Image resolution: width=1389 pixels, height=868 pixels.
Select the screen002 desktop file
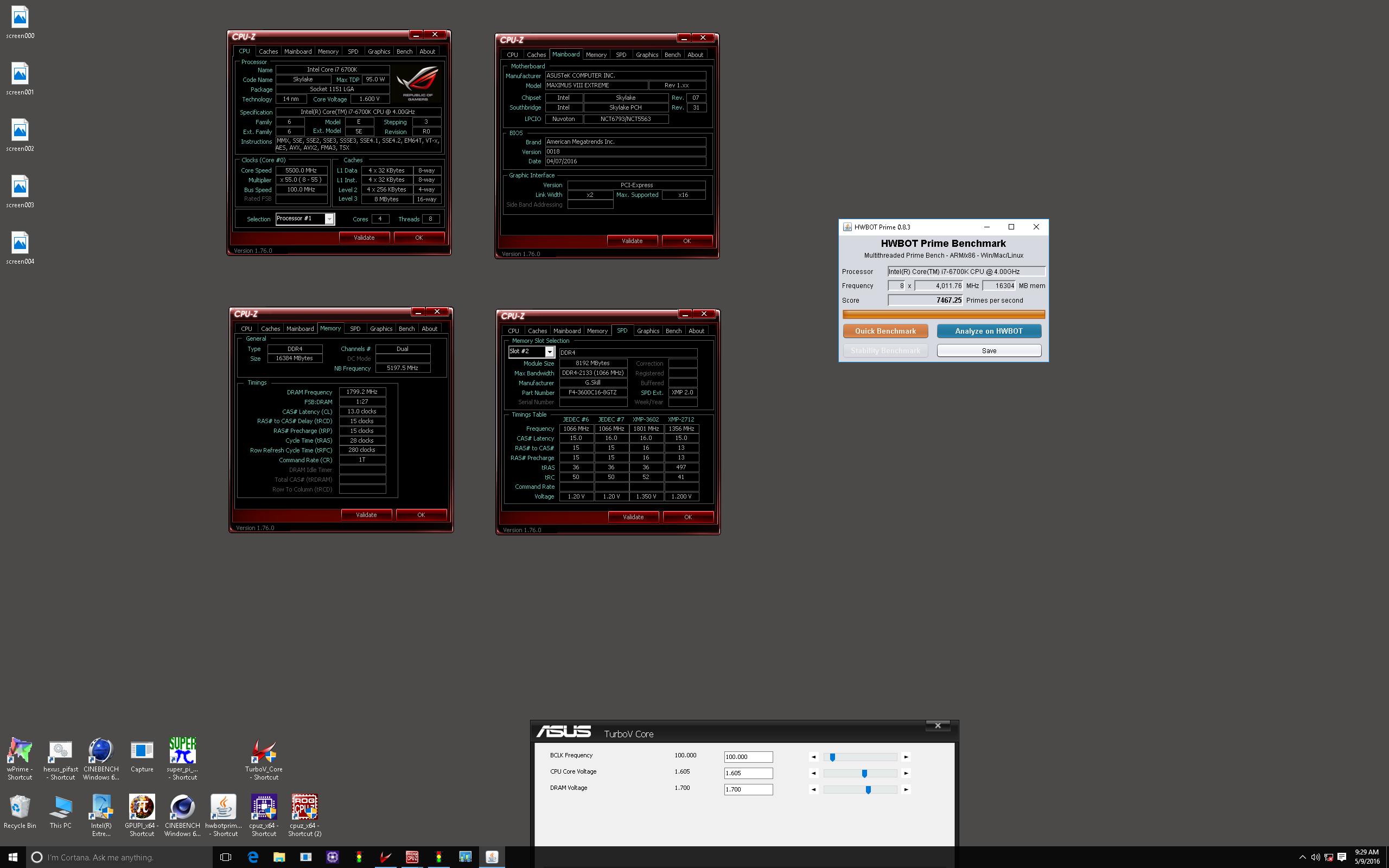(20, 135)
